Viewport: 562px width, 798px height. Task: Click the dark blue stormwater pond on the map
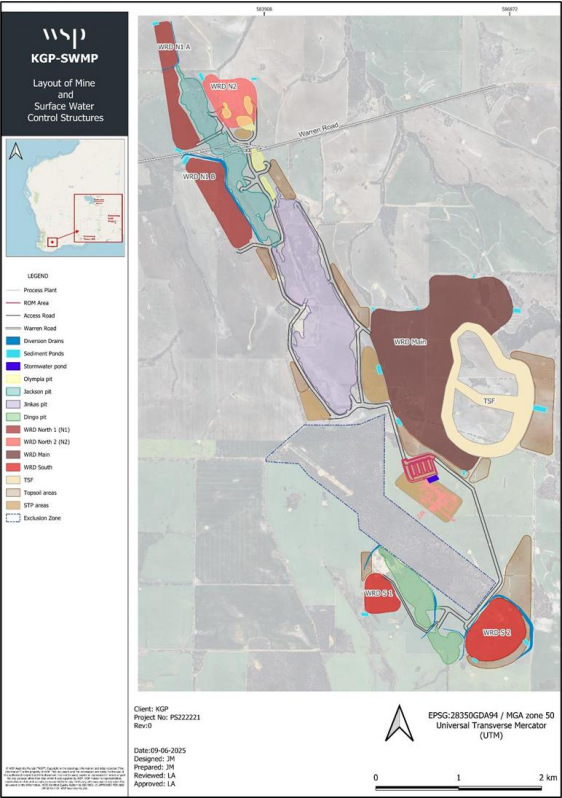point(433,479)
